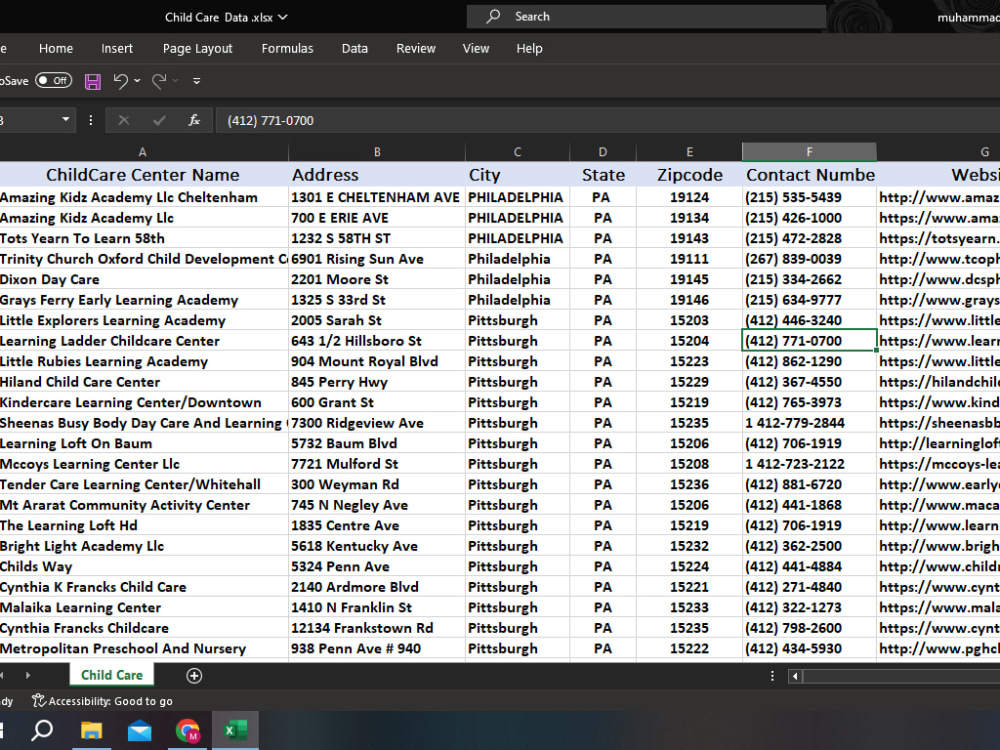Open the Help ribbon tab
Image resolution: width=1000 pixels, height=750 pixels.
click(529, 48)
